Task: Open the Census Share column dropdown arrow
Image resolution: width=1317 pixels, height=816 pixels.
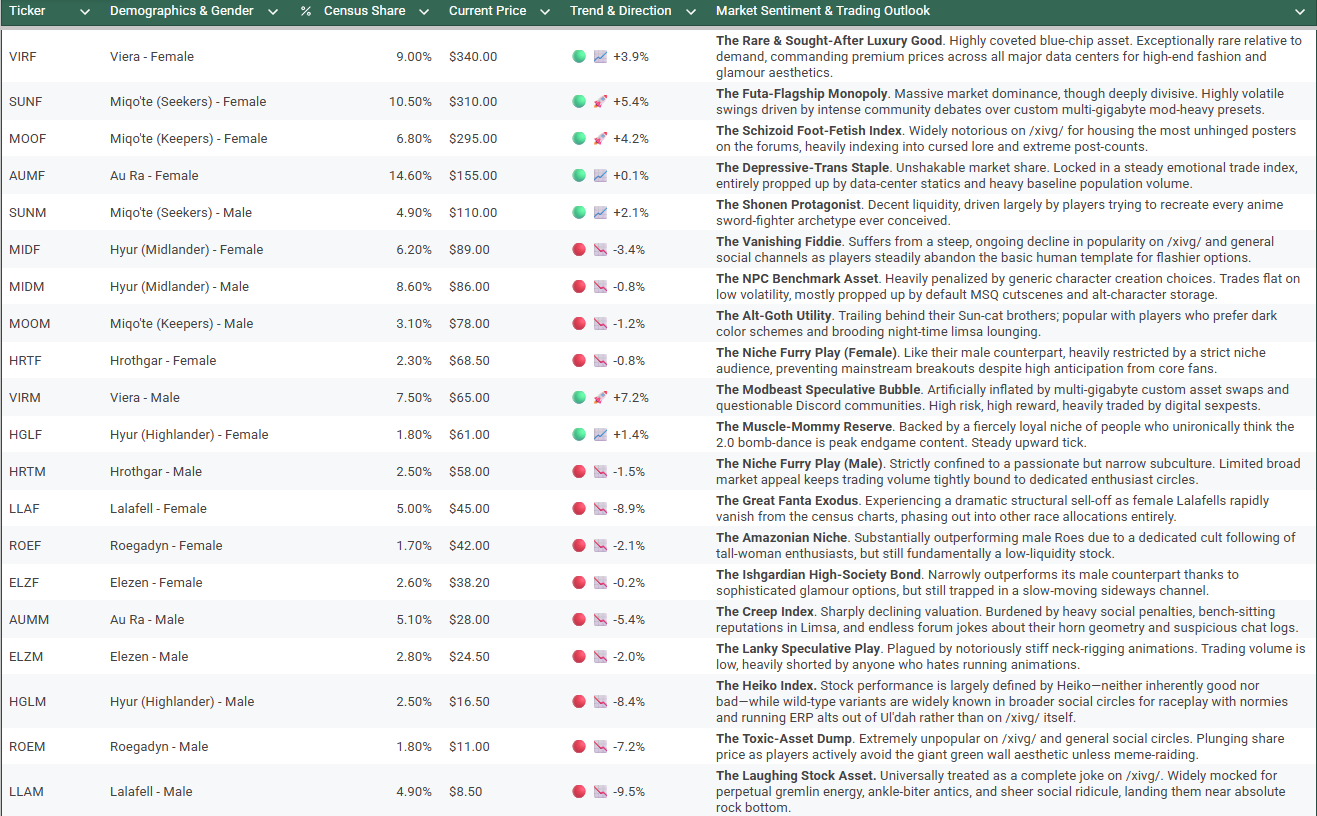Action: click(x=424, y=12)
